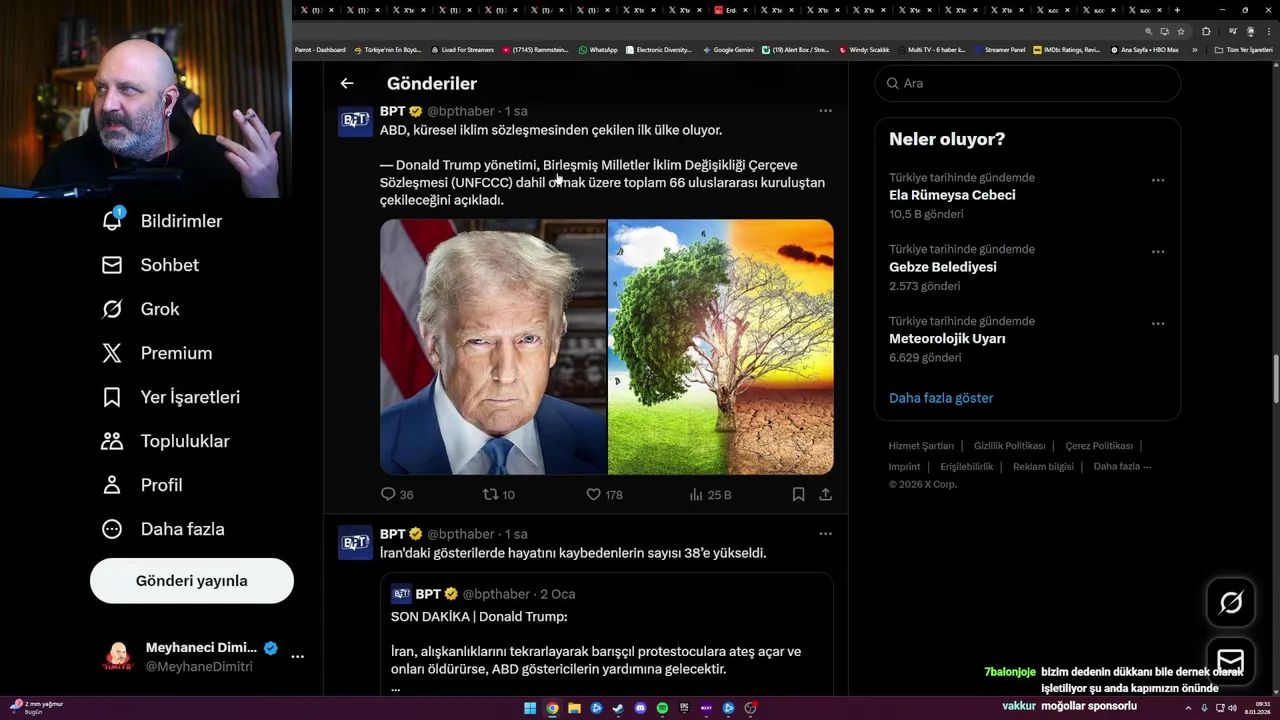The image size is (1280, 720).
Task: Open Google Gemini bookmark
Action: [728, 50]
